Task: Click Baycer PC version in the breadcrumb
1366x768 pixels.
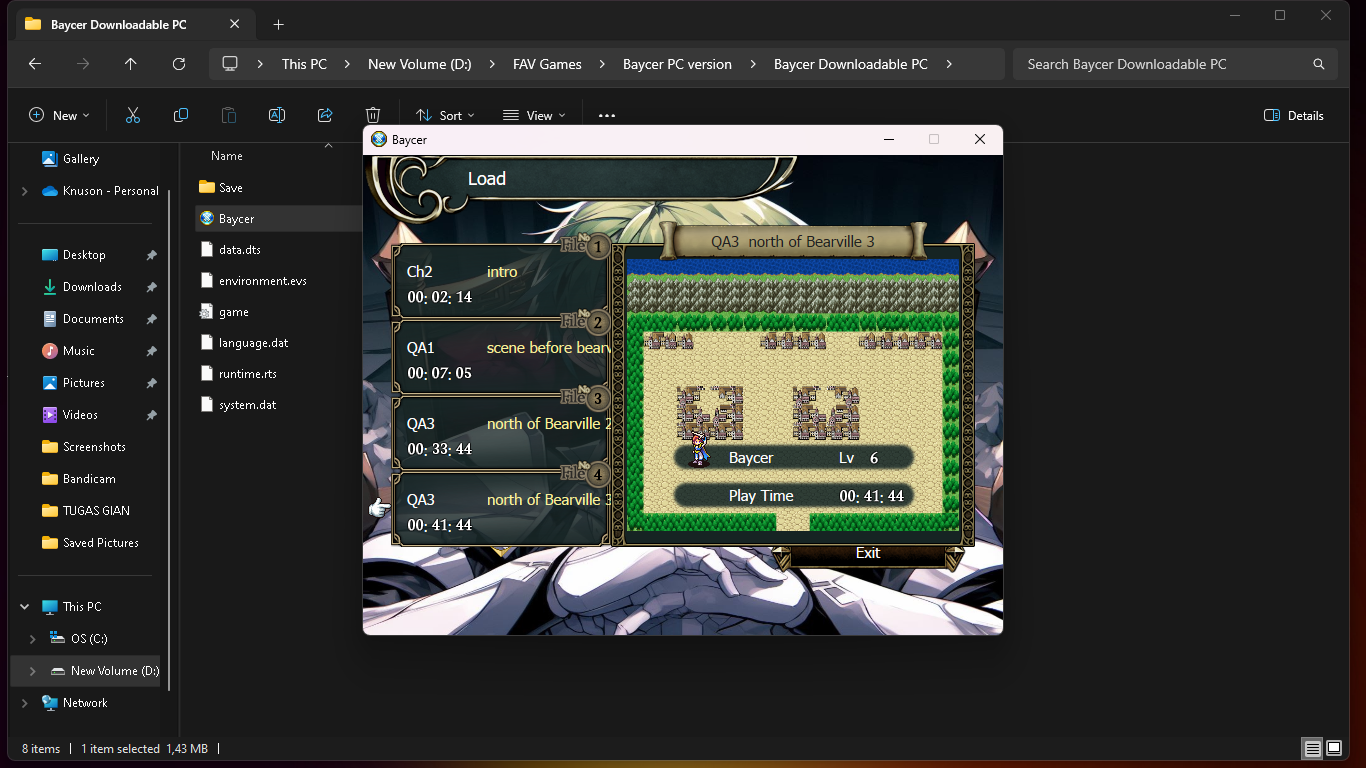Action: [x=677, y=64]
